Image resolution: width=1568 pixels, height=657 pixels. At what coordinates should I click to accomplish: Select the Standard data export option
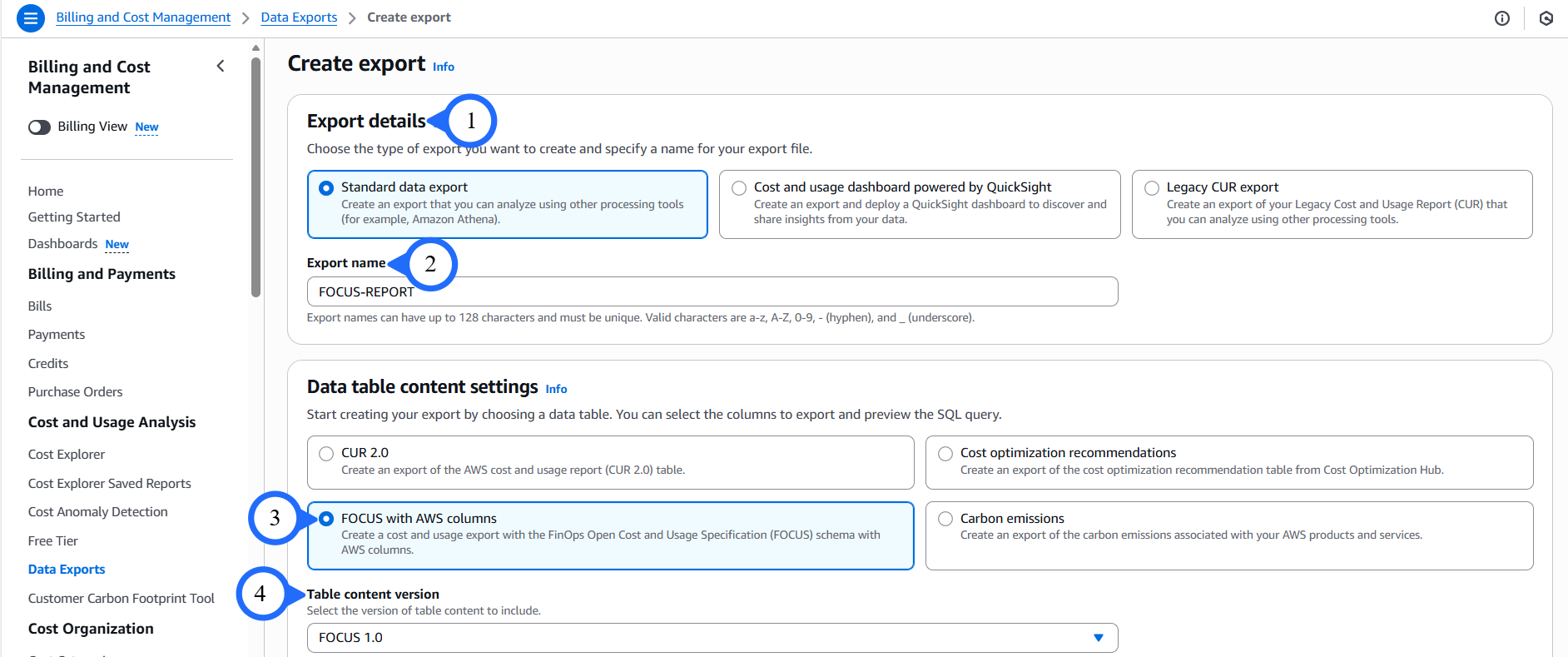326,188
